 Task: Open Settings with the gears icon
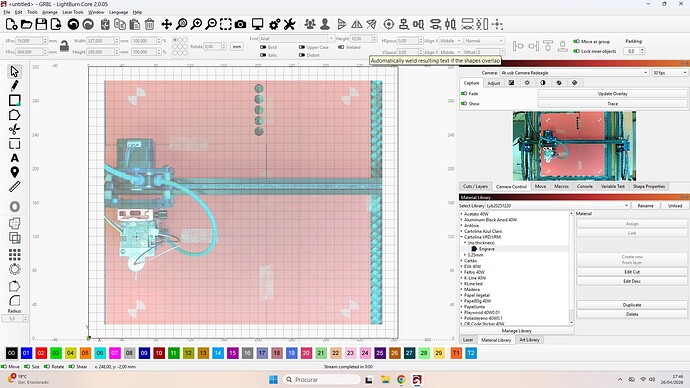(275, 24)
